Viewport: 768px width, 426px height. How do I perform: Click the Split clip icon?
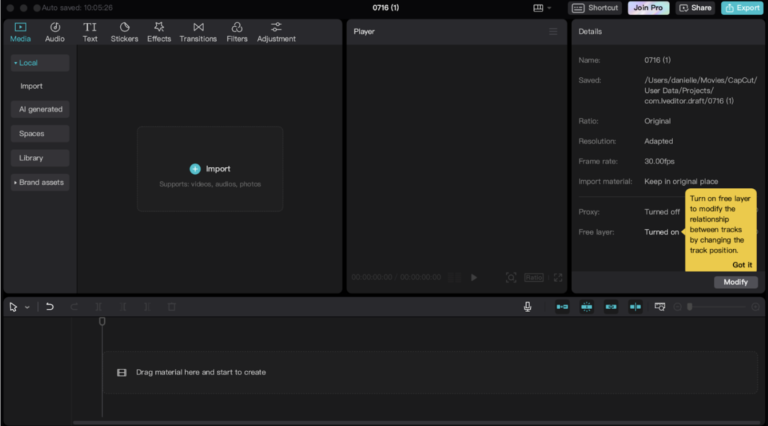click(98, 307)
